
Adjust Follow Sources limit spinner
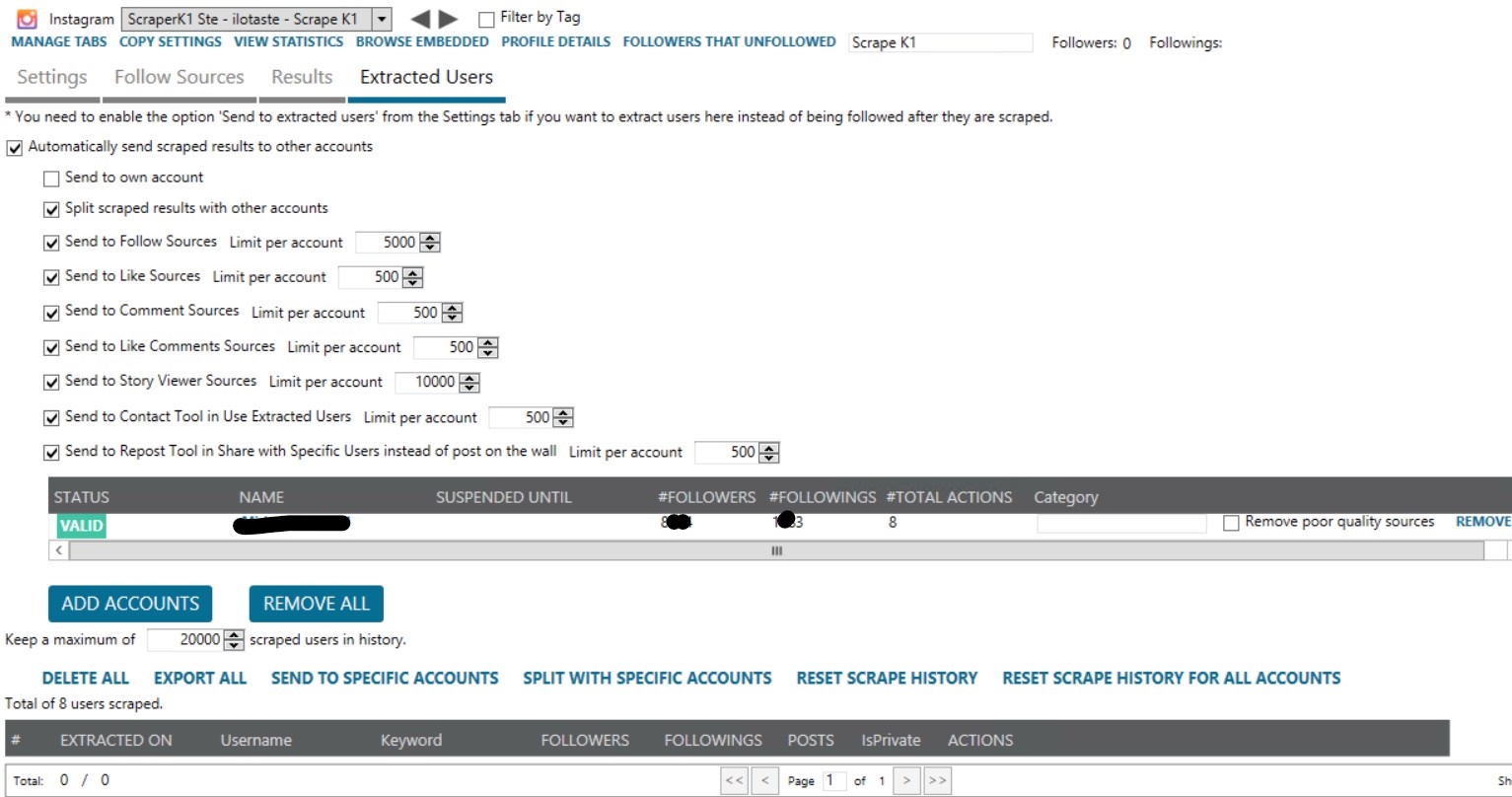point(430,243)
